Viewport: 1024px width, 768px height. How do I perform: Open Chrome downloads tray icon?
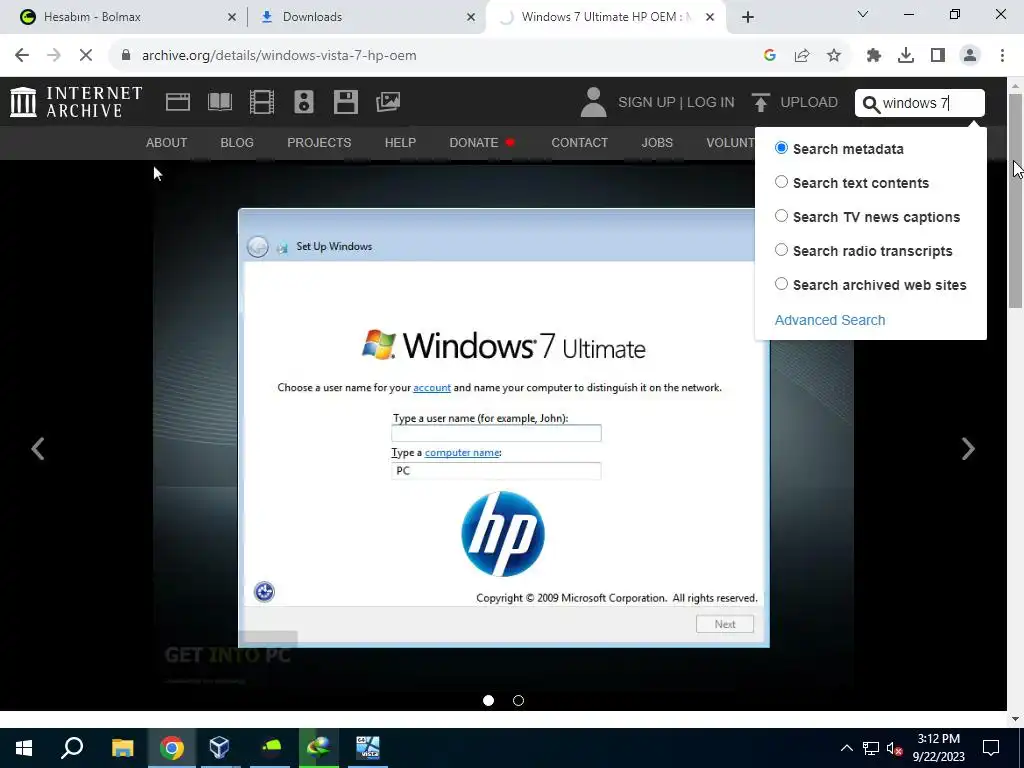pyautogui.click(x=906, y=56)
